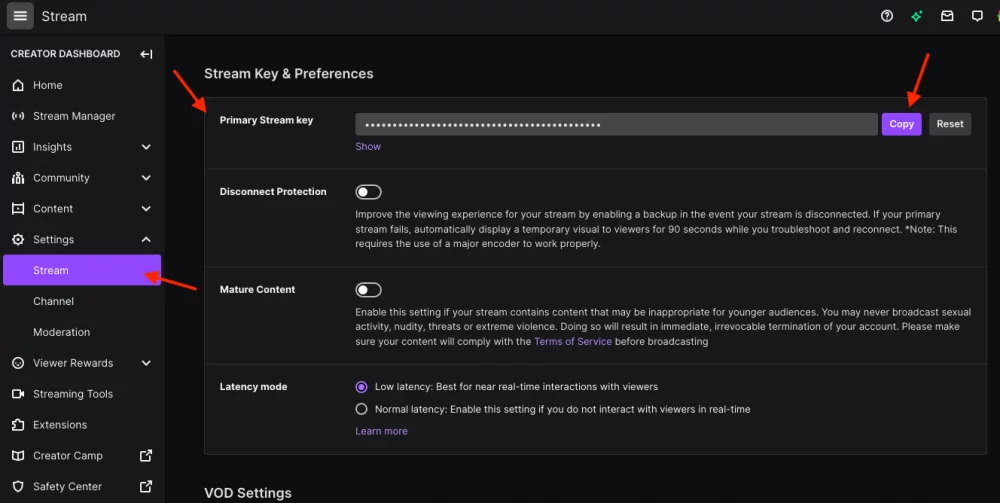Expand the Insights section chevron

pos(146,147)
